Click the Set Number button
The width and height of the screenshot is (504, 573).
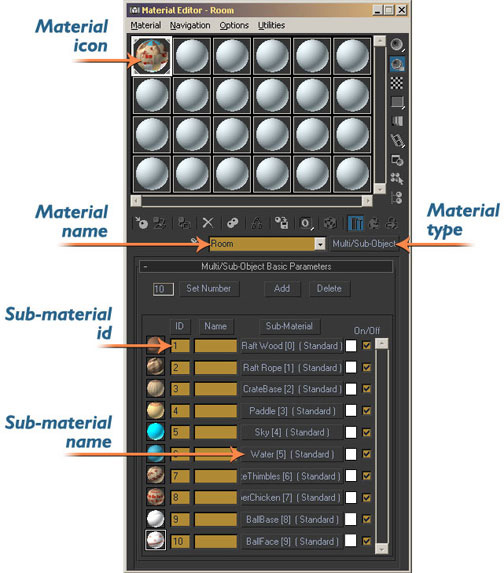209,288
